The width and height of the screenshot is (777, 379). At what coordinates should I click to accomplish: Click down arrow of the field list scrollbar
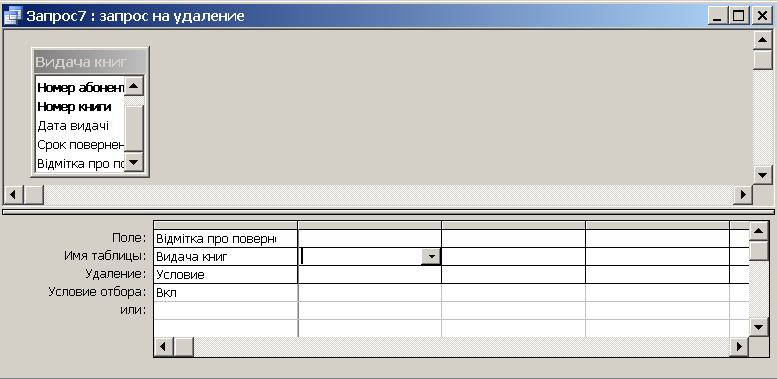(134, 162)
